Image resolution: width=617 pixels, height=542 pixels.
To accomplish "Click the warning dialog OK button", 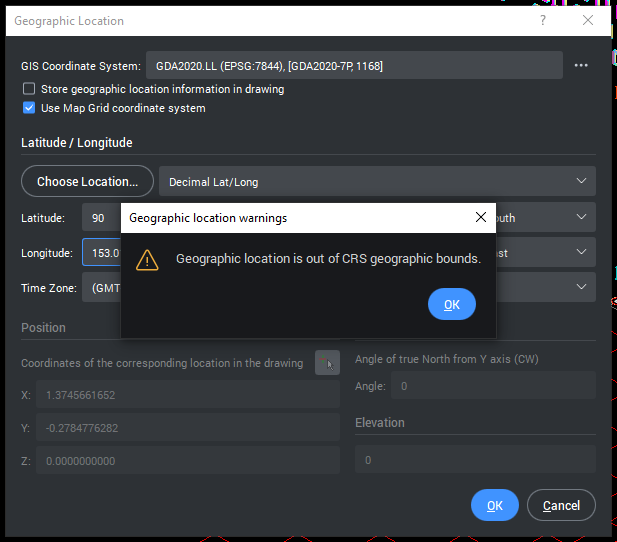I will click(x=451, y=304).
